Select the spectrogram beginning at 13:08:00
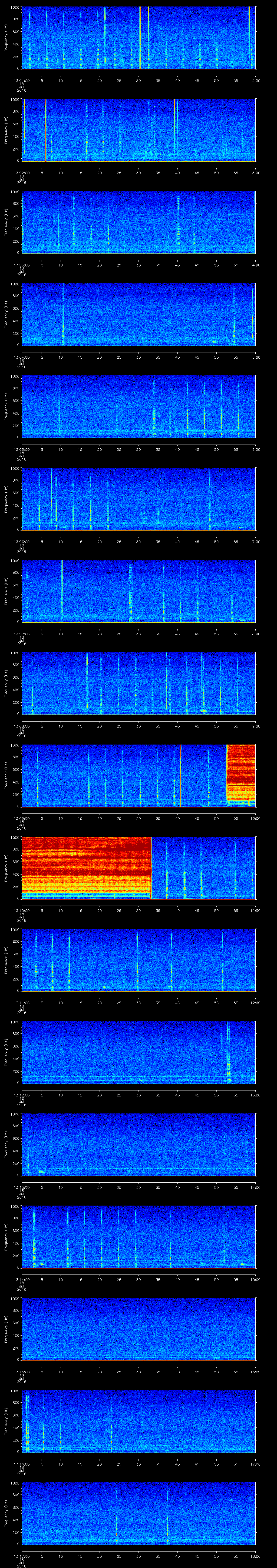Image resolution: width=277 pixels, height=1568 pixels. coord(139,683)
